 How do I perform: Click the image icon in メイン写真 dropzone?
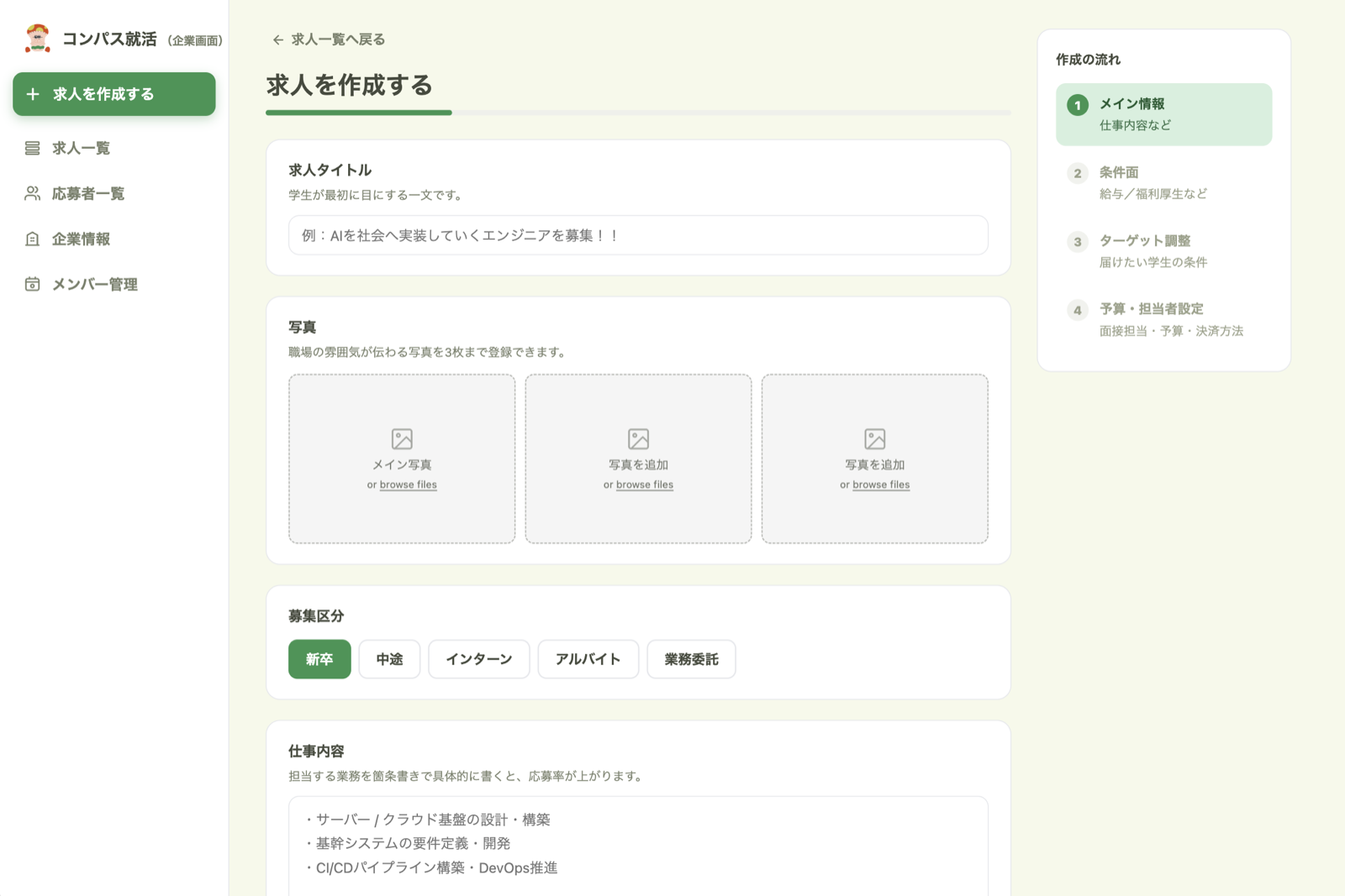pos(402,439)
